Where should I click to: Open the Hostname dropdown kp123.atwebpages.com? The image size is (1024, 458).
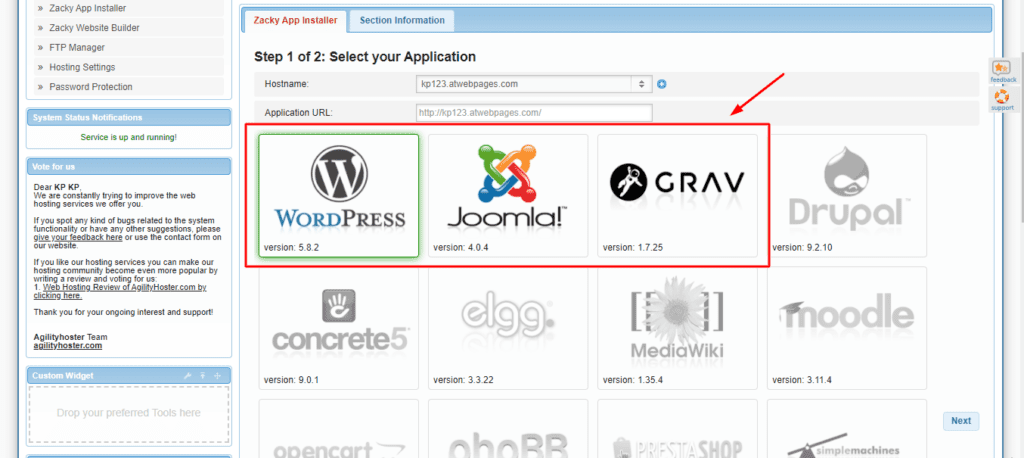click(533, 84)
